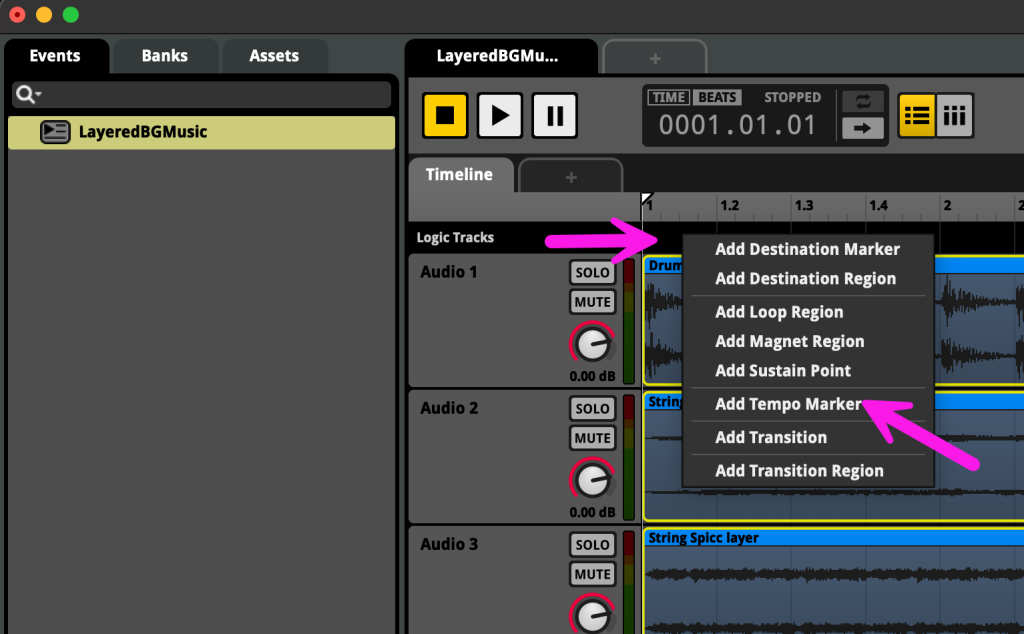
Task: Add a new sheet tab next to Timeline
Action: point(571,177)
